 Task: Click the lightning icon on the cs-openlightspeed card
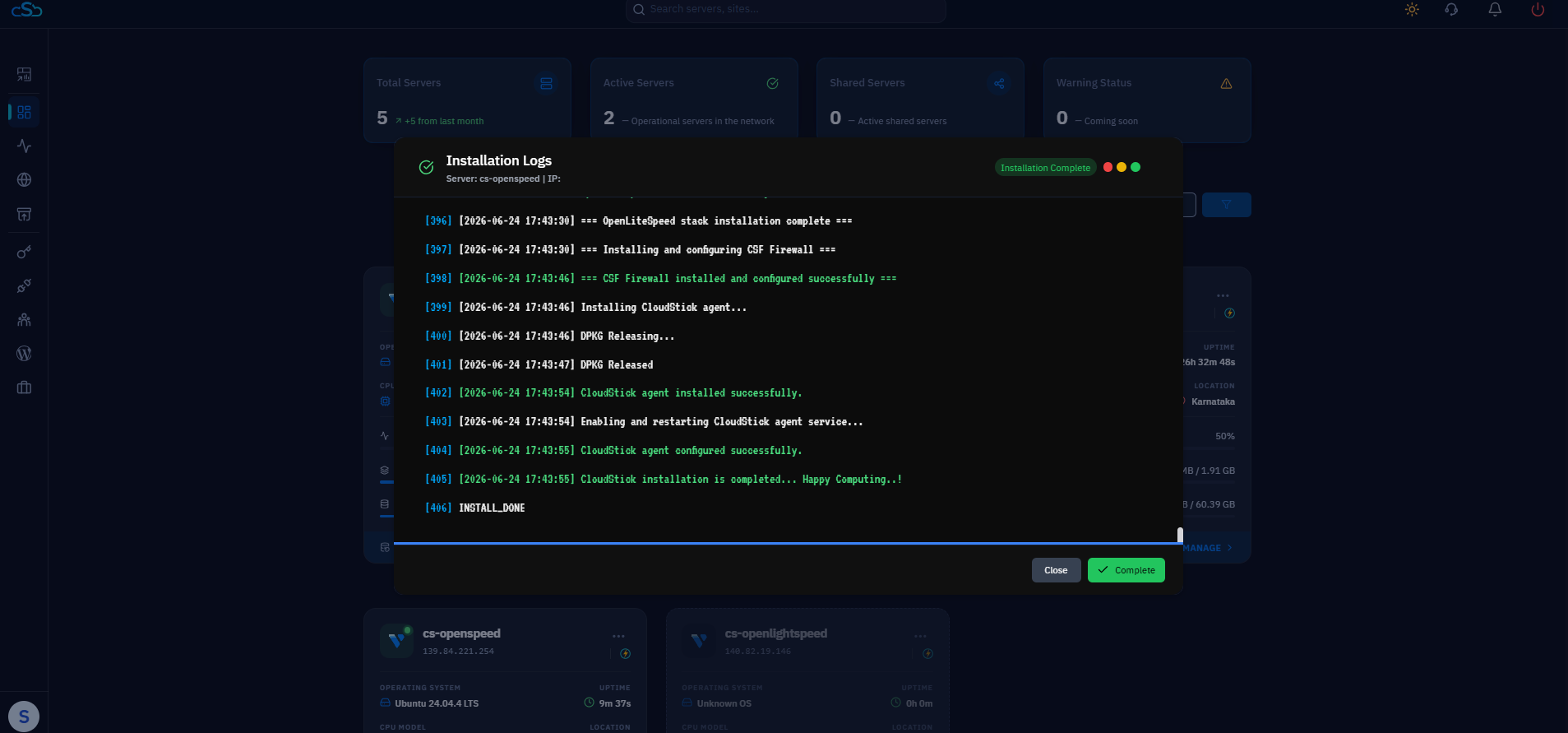coord(927,653)
